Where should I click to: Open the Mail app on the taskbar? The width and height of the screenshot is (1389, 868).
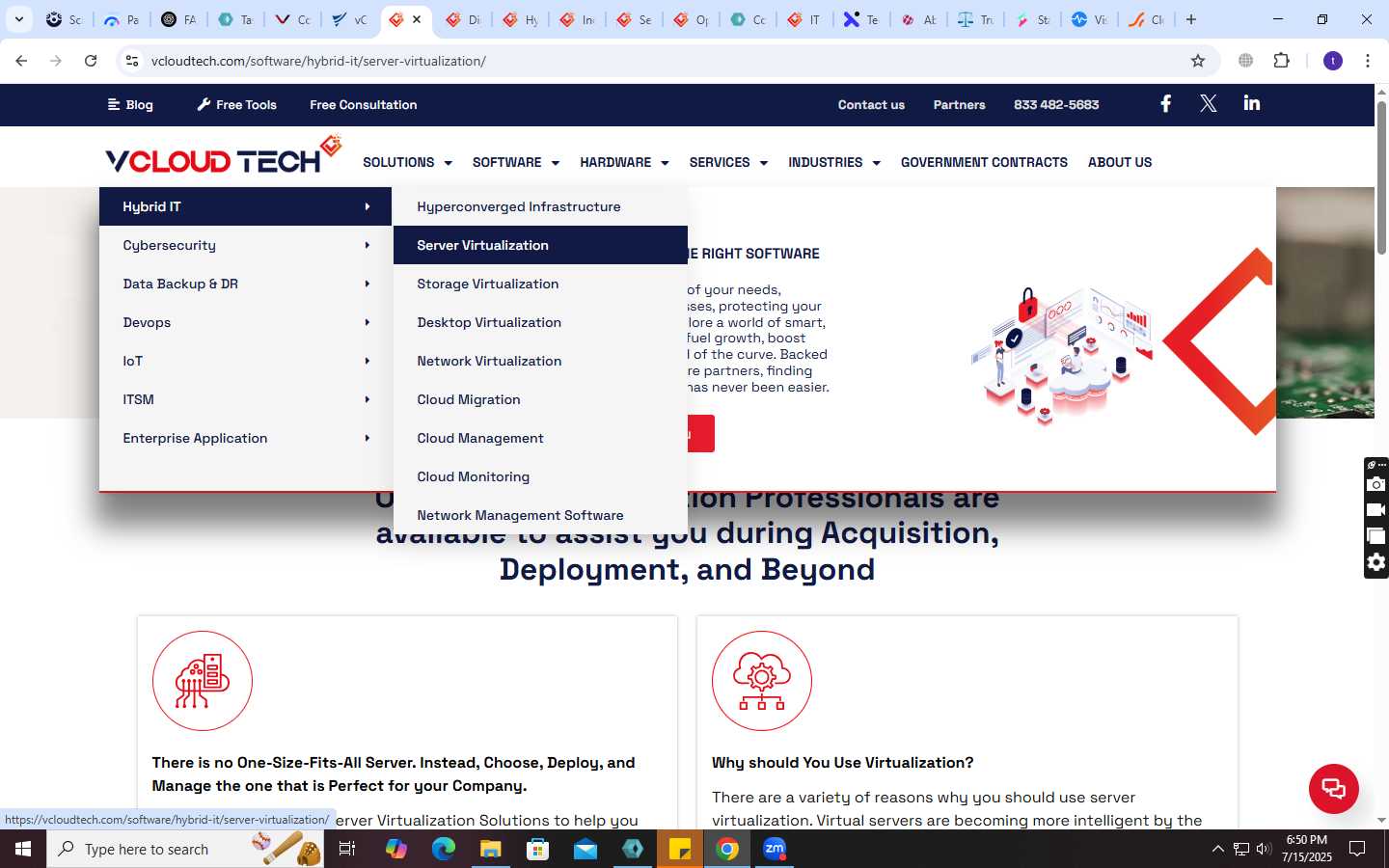[586, 849]
